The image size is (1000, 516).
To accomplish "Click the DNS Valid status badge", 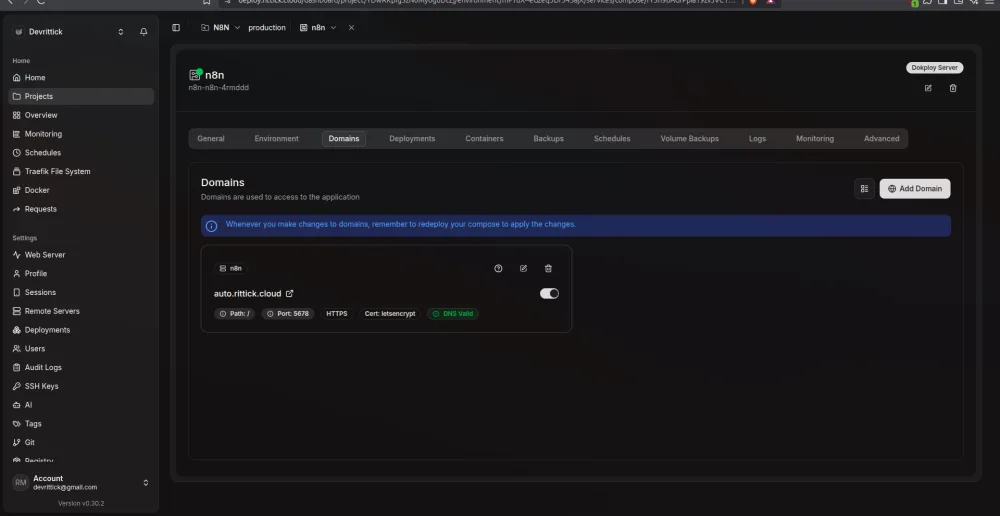I will tap(453, 314).
